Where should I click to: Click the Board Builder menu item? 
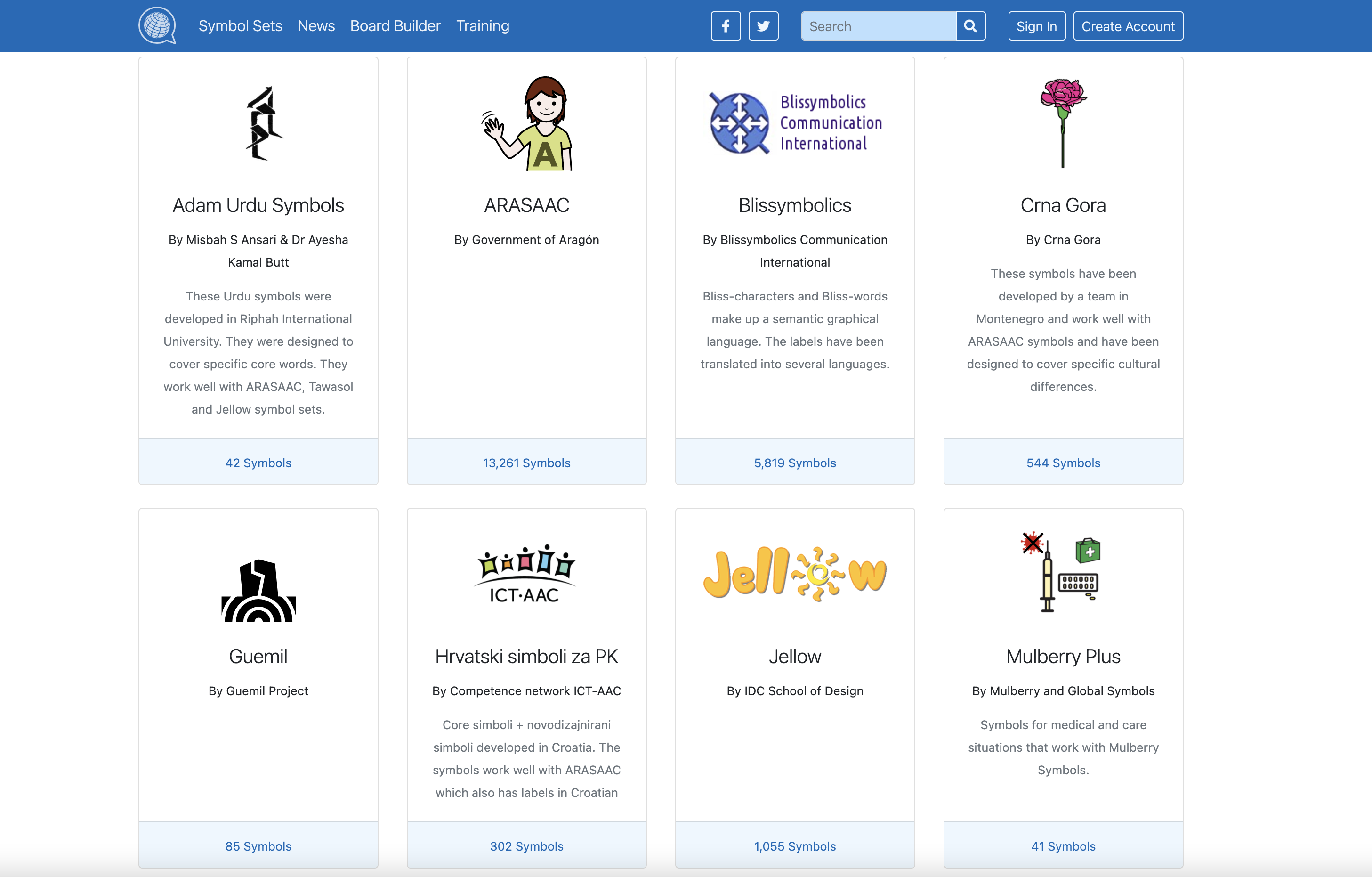[396, 26]
